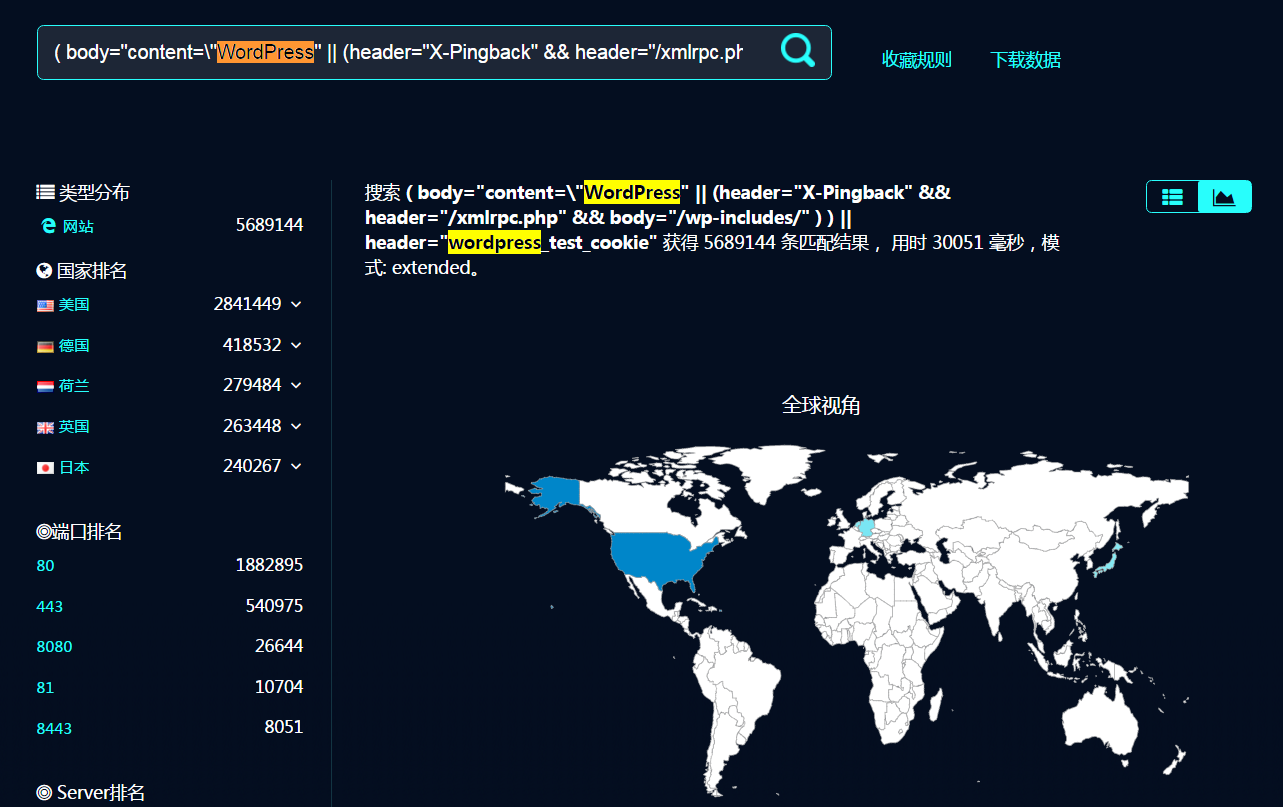Screen dimensions: 1283x807
Task: Click the United States flag icon
Action: tap(45, 305)
